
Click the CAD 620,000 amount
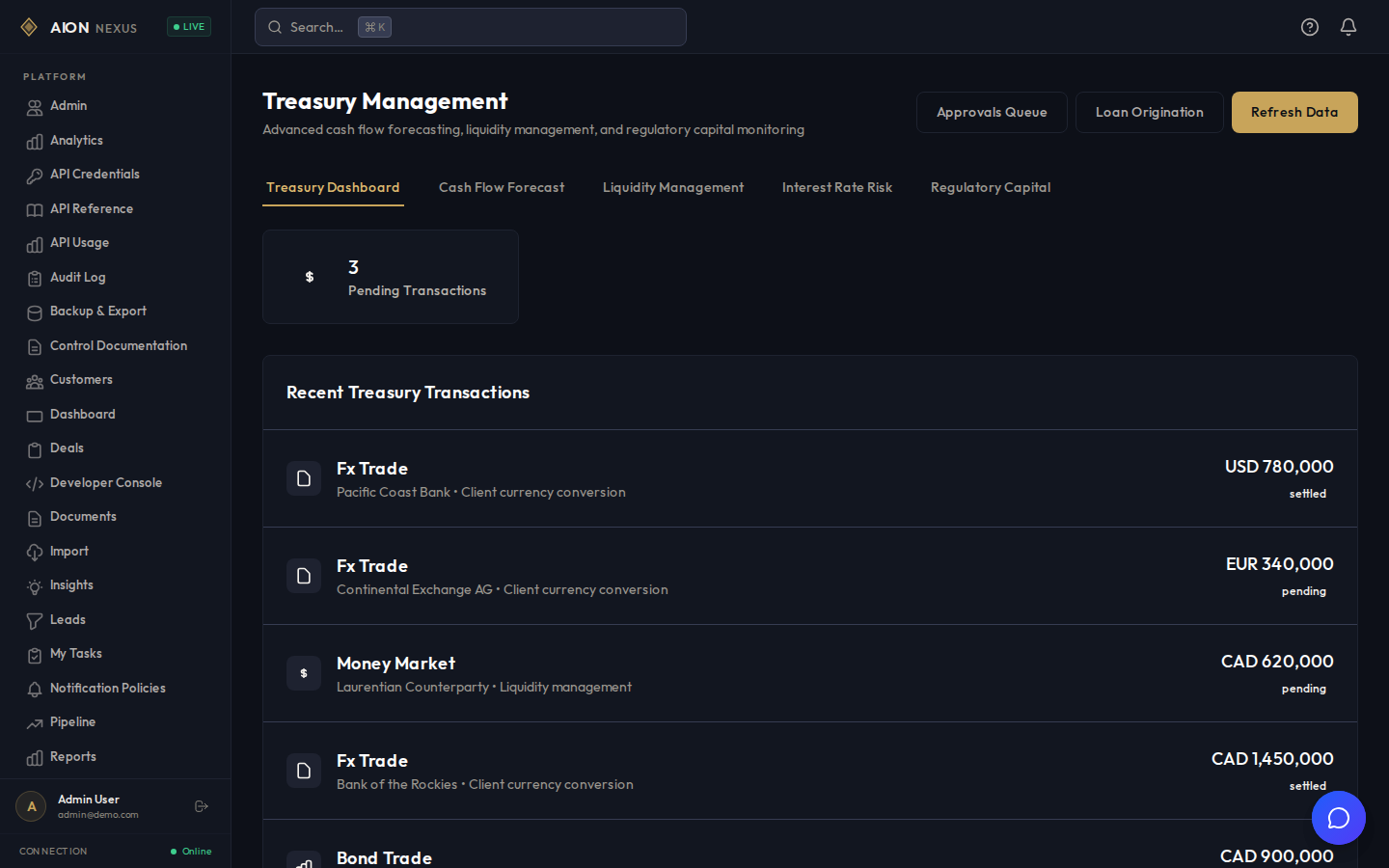(1277, 662)
